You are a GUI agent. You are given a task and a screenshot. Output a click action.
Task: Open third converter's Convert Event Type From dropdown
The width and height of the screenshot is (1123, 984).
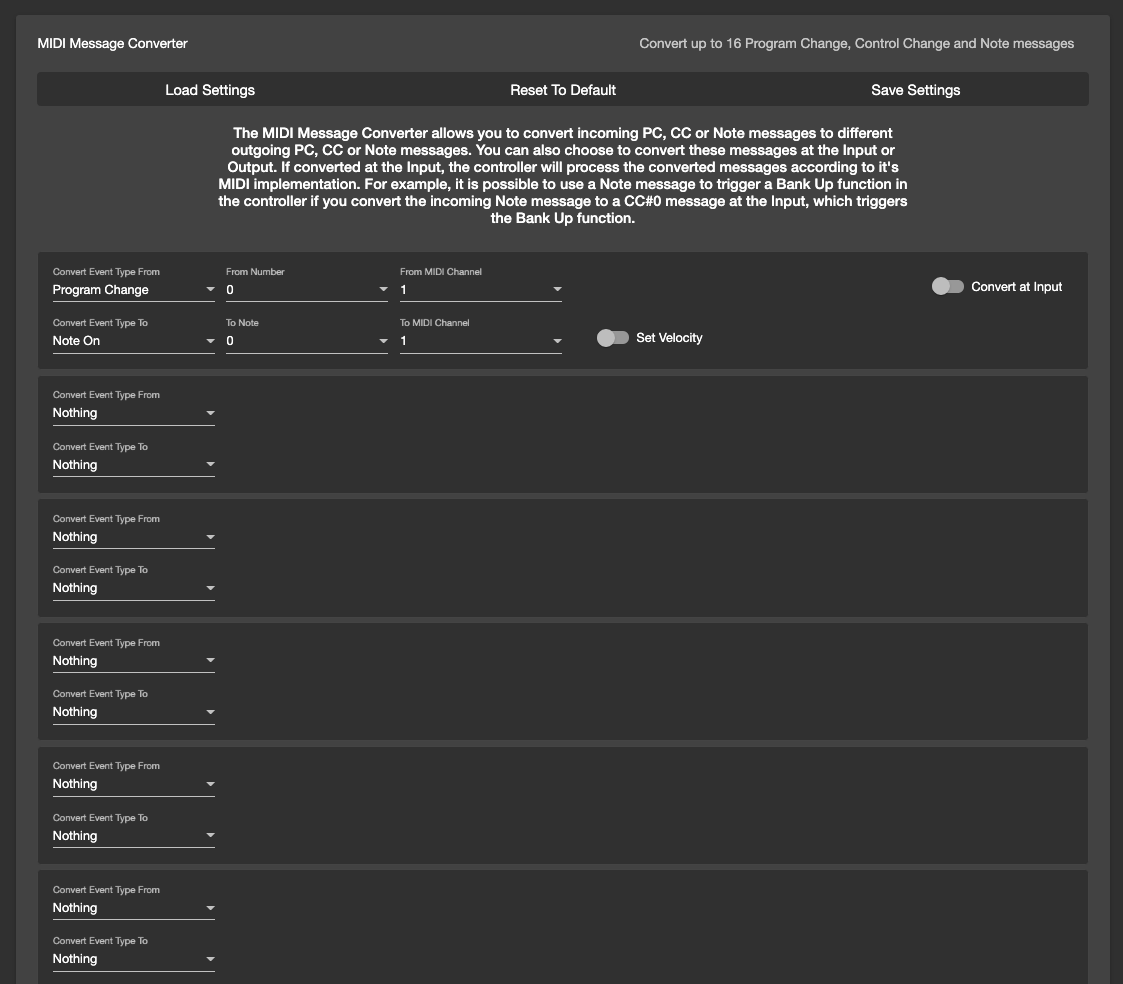(133, 537)
